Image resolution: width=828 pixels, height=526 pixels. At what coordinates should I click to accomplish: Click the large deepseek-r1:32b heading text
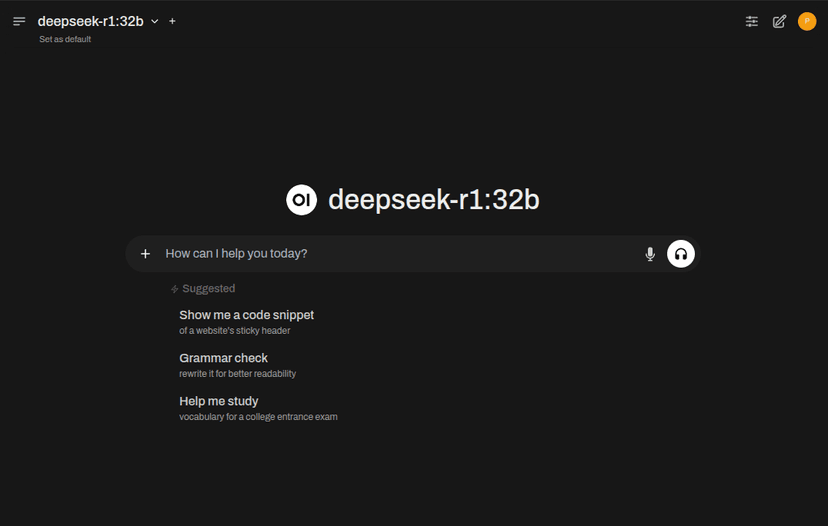[433, 200]
